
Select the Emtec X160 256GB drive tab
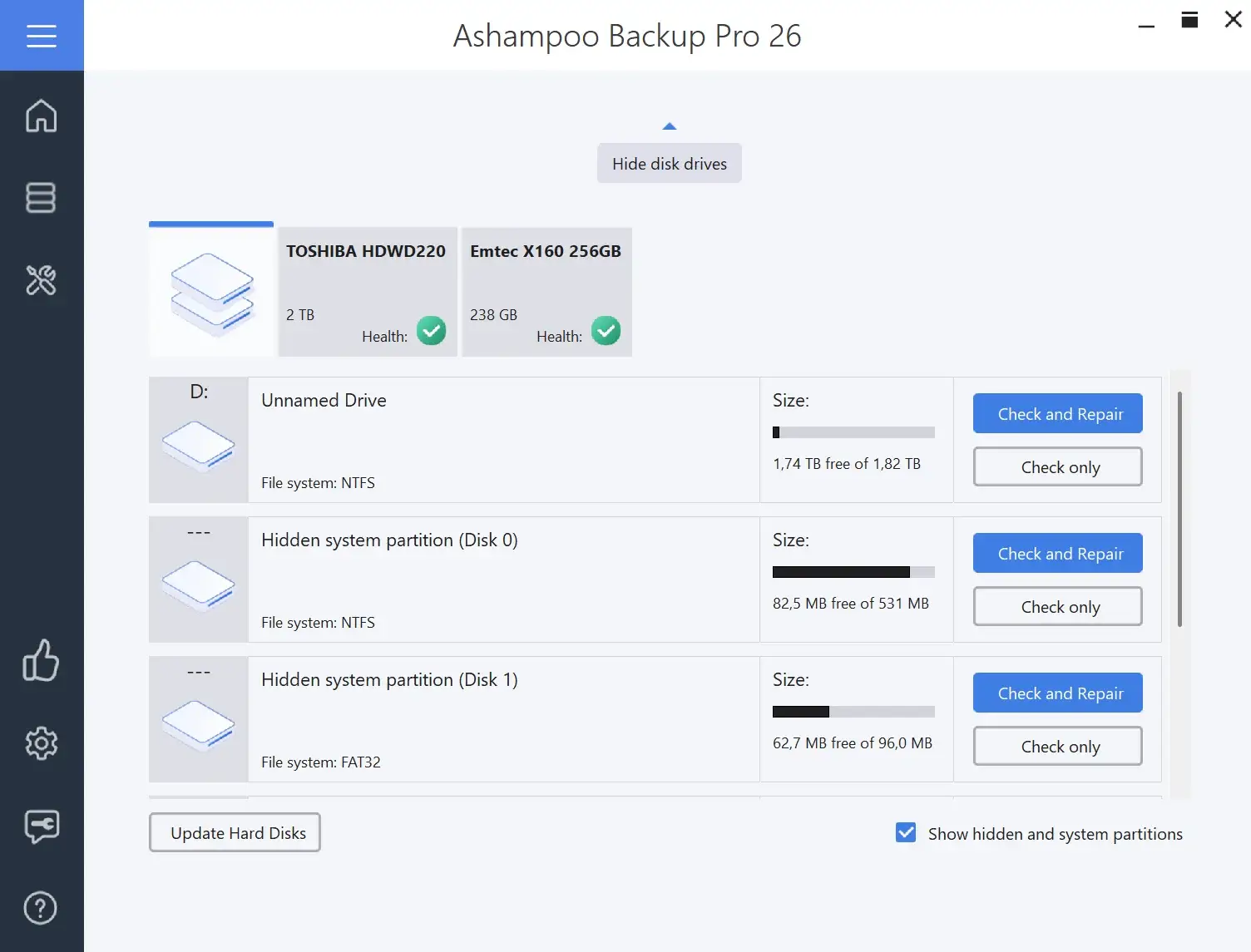(x=546, y=291)
